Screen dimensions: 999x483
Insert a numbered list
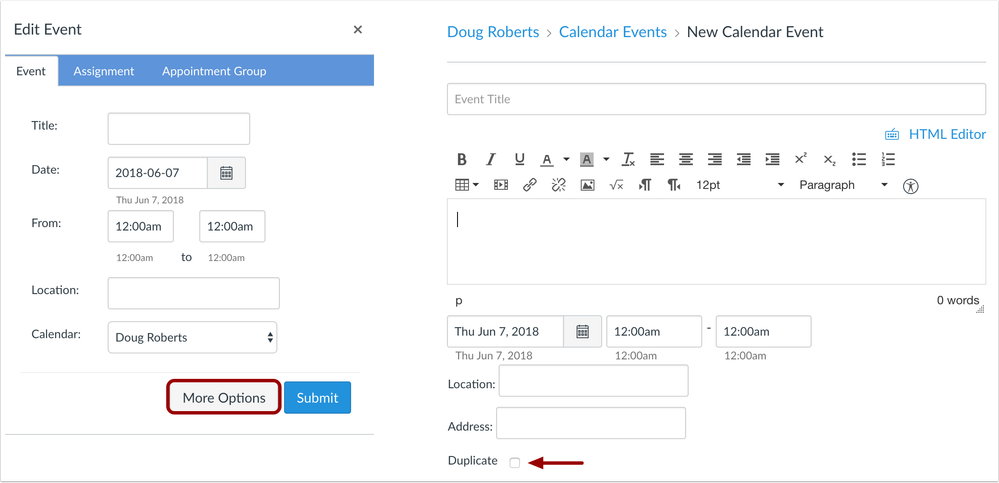888,159
